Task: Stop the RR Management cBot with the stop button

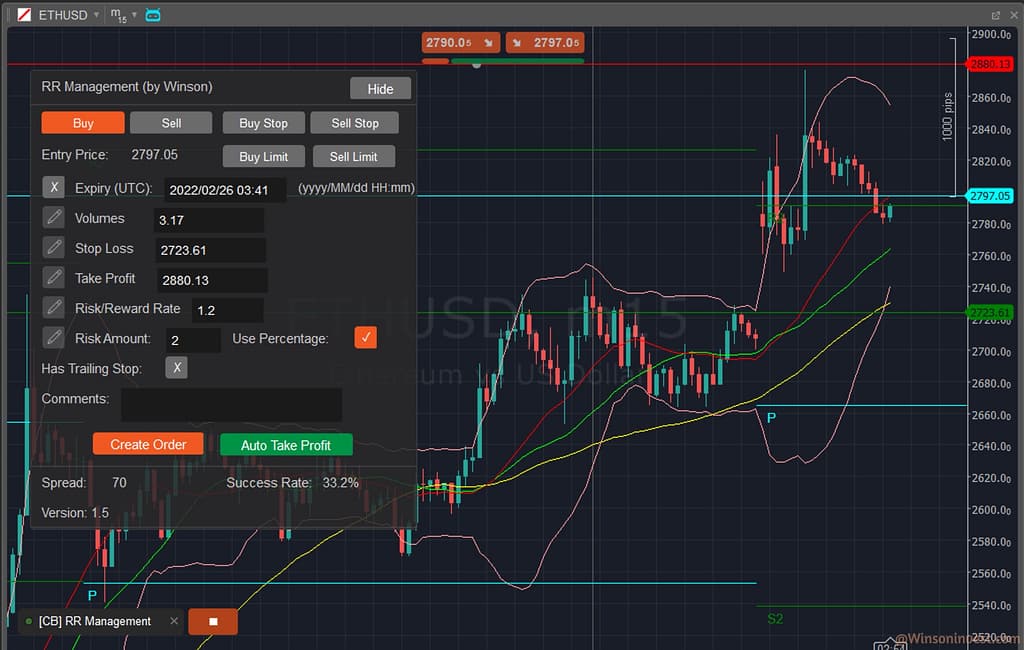Action: coord(213,622)
